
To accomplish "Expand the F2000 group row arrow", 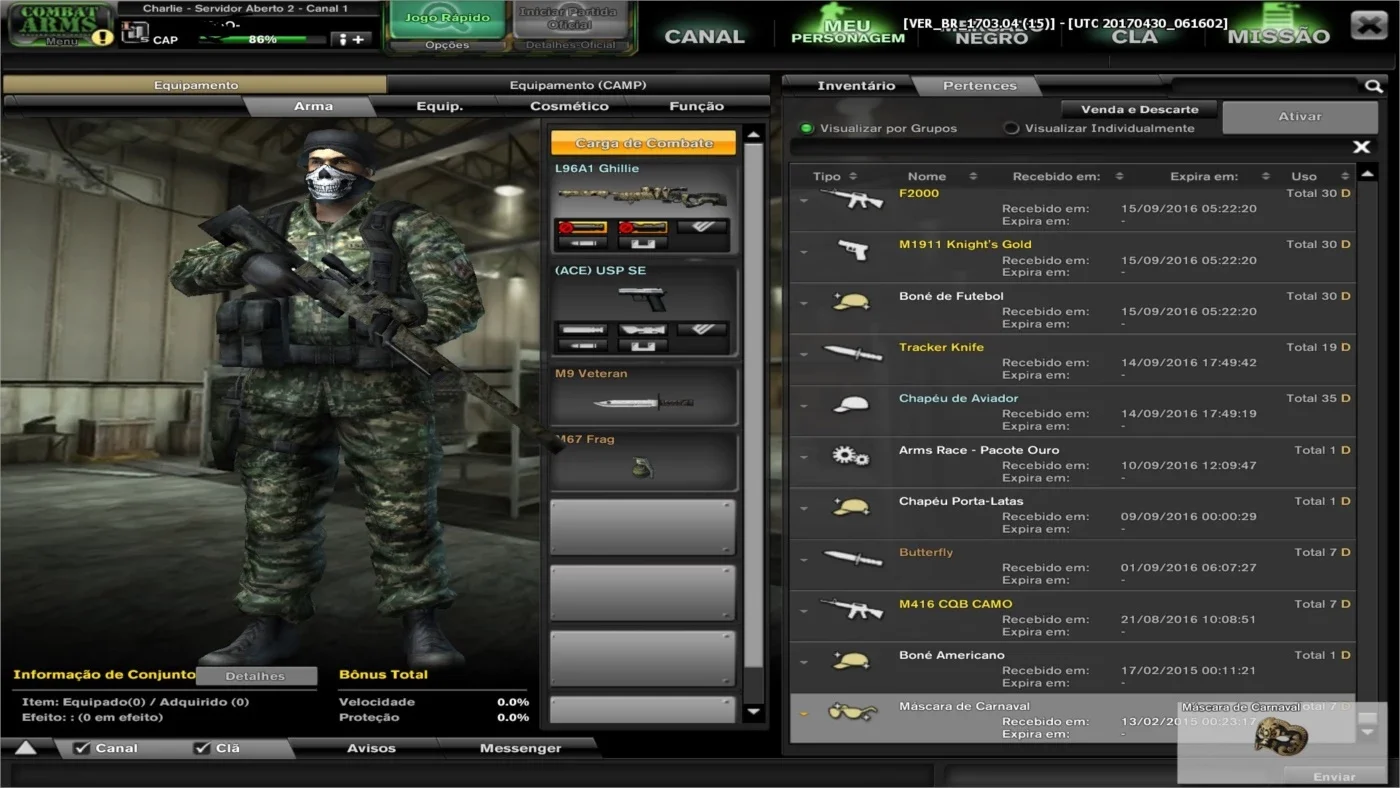I will coord(804,200).
